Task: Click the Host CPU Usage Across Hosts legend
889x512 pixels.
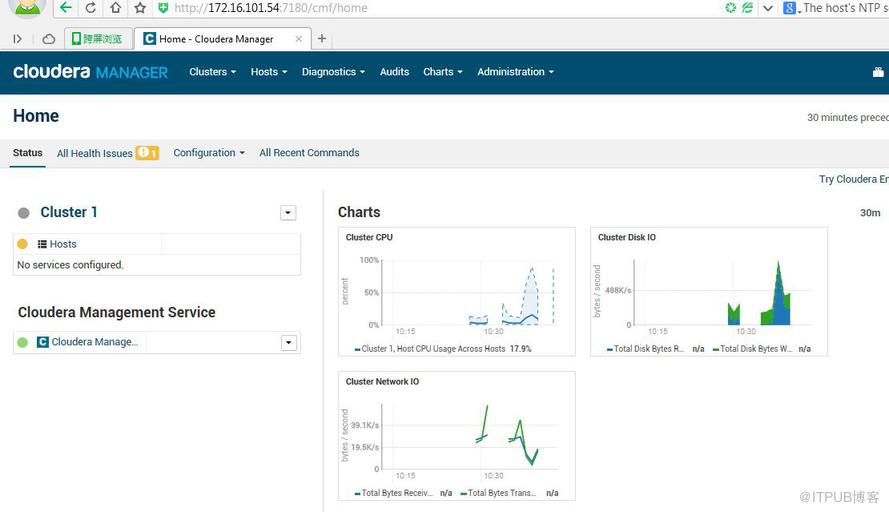Action: [433, 349]
